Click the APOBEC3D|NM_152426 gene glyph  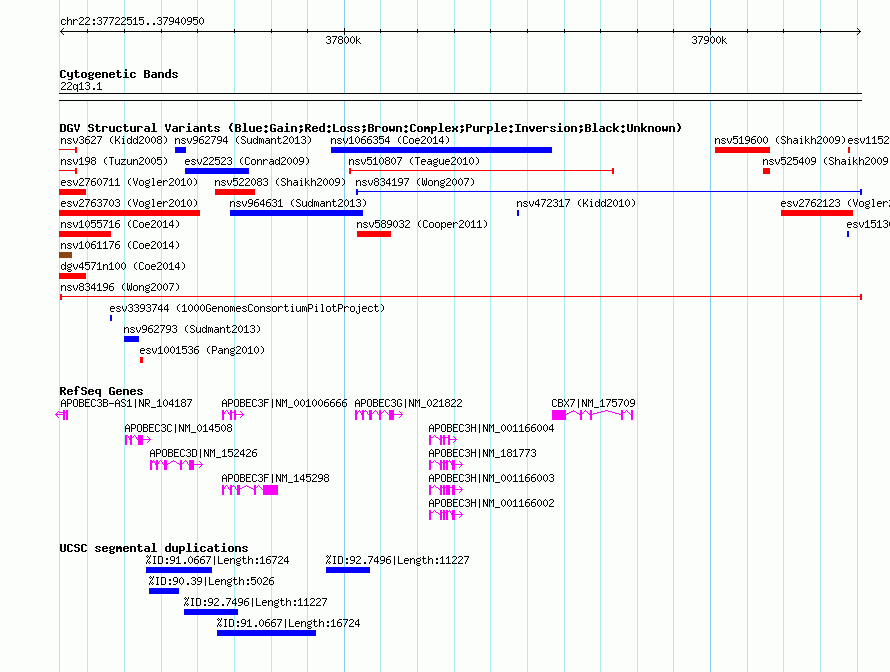(x=176, y=465)
